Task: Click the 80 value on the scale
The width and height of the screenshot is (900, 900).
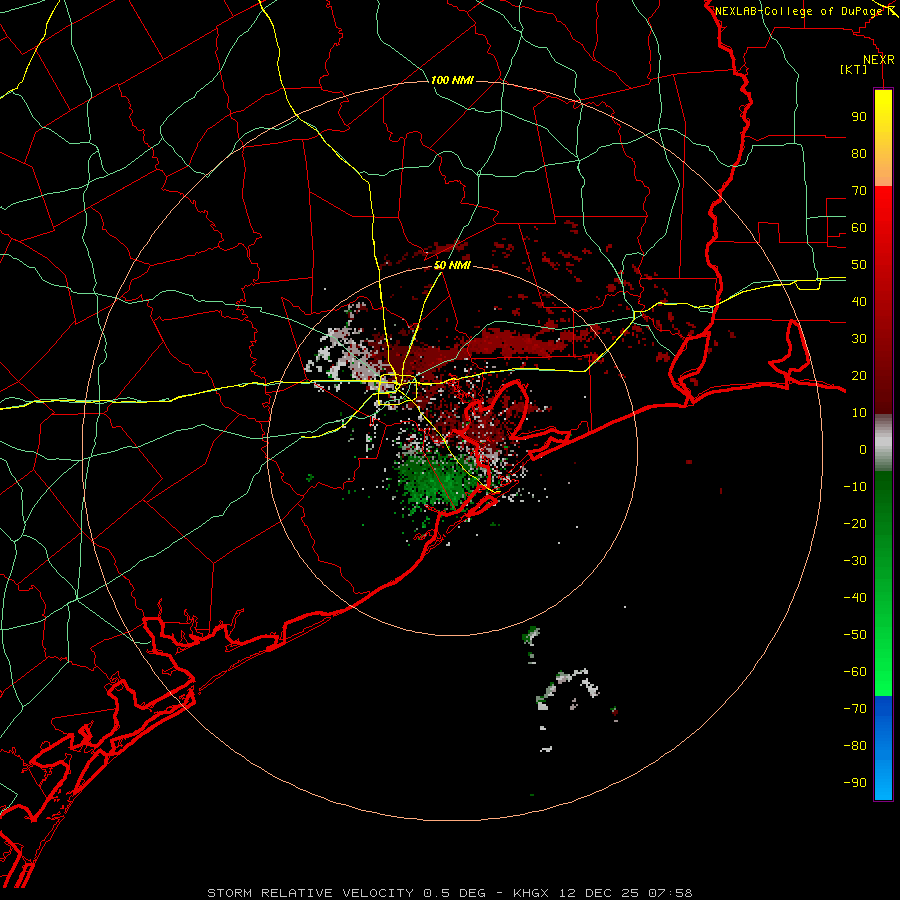Action: pos(859,153)
